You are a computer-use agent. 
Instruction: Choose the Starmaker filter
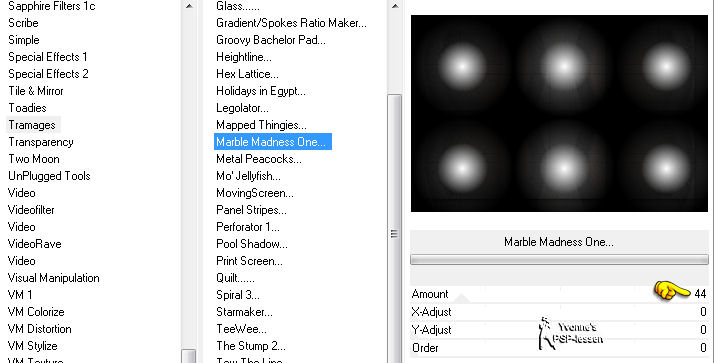244,312
